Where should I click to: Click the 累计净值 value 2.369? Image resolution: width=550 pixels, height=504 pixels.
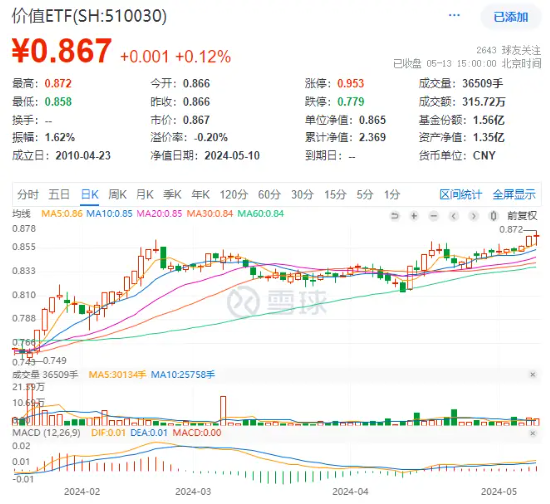[x=373, y=137]
